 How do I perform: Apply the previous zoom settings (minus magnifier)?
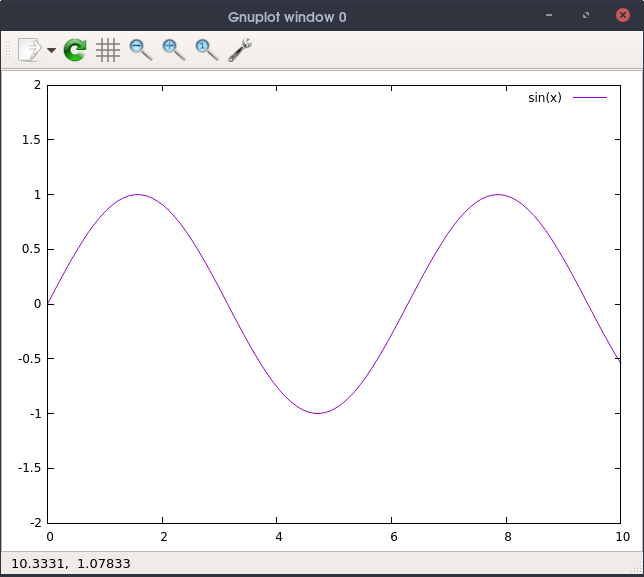pos(141,50)
